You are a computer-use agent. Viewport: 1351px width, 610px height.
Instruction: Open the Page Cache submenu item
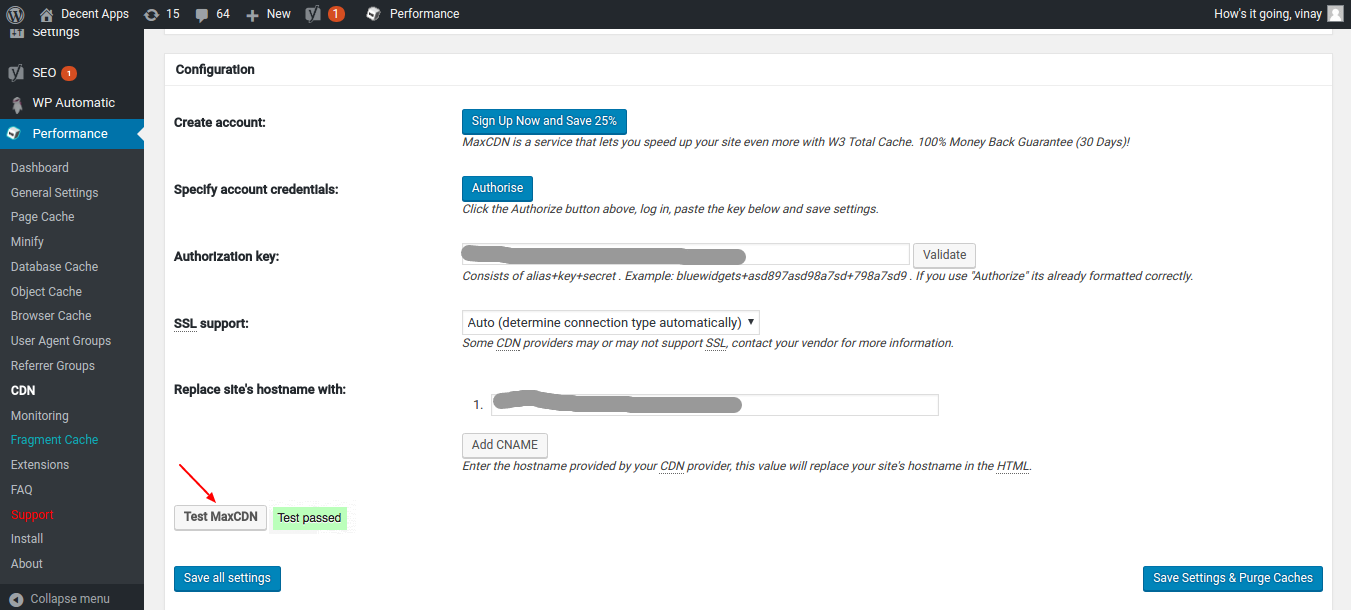42,217
